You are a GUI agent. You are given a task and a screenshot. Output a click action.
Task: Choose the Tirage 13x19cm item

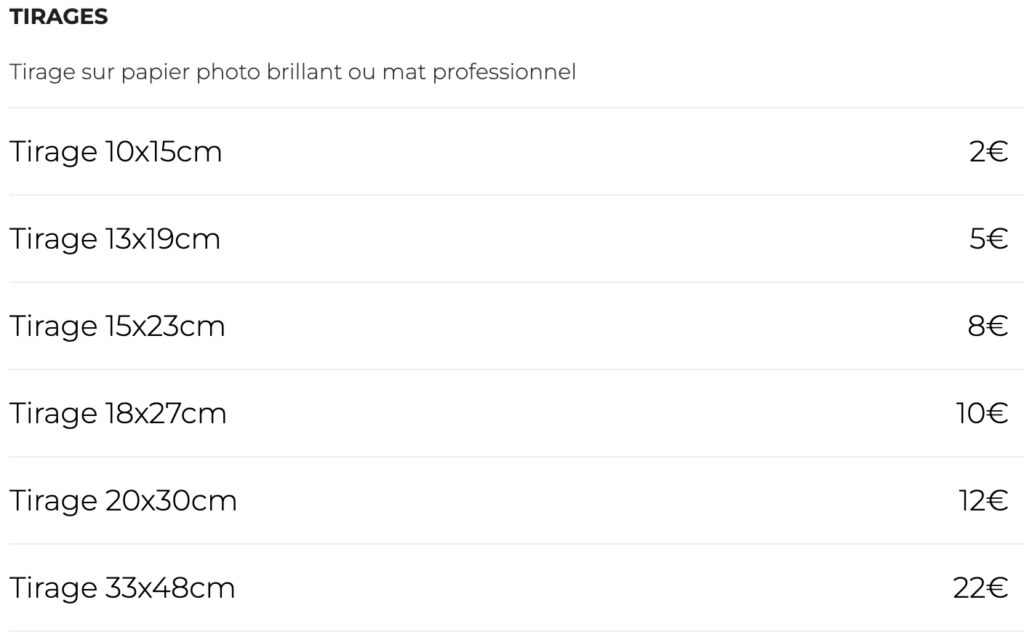pos(115,239)
